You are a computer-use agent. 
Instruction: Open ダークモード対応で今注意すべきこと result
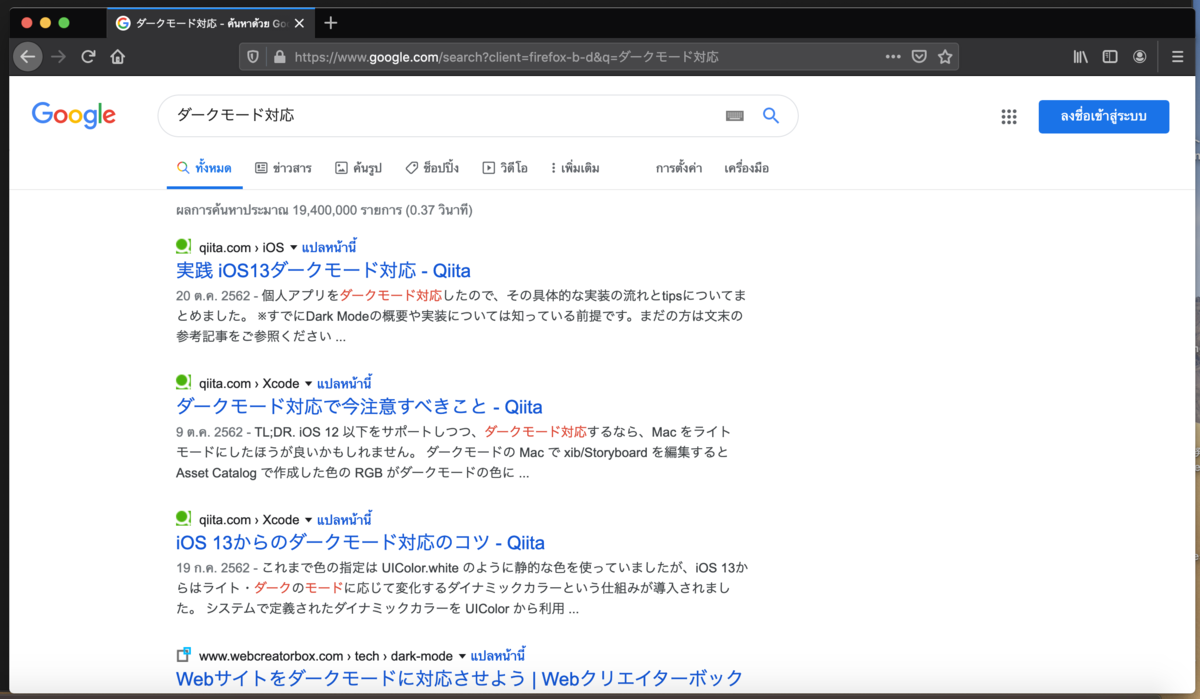pyautogui.click(x=359, y=407)
